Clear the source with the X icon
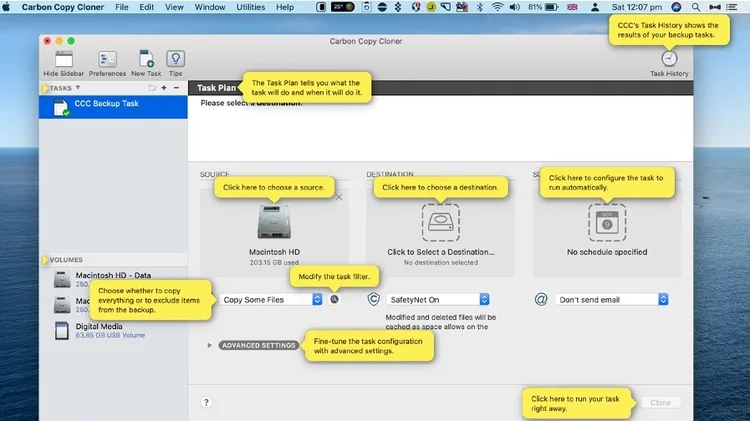The width and height of the screenshot is (750, 421). click(x=339, y=198)
